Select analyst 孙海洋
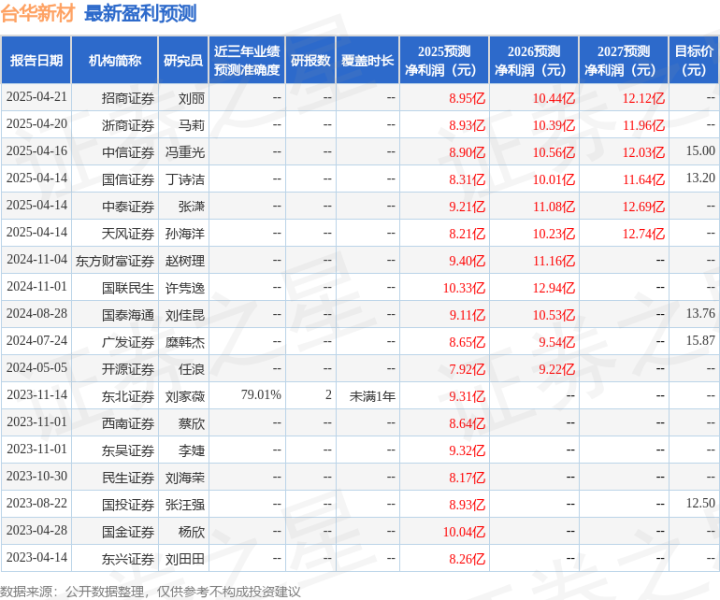The image size is (720, 600). point(185,234)
